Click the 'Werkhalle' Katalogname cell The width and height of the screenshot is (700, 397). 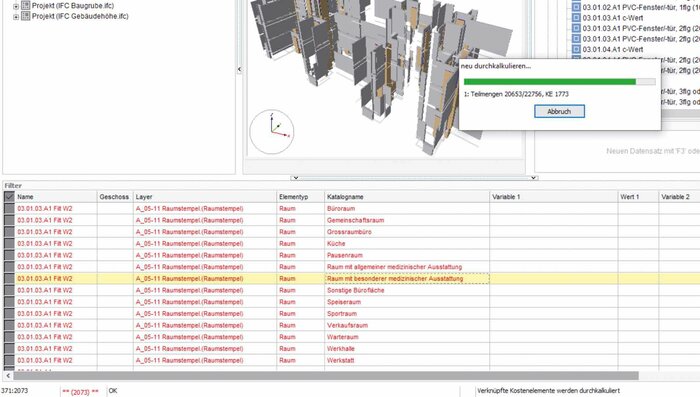click(x=407, y=348)
